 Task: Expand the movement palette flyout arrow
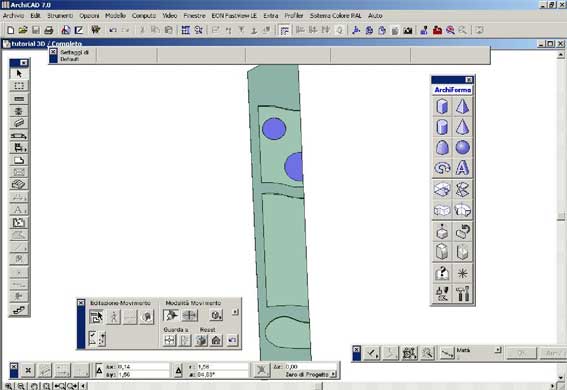(235, 312)
